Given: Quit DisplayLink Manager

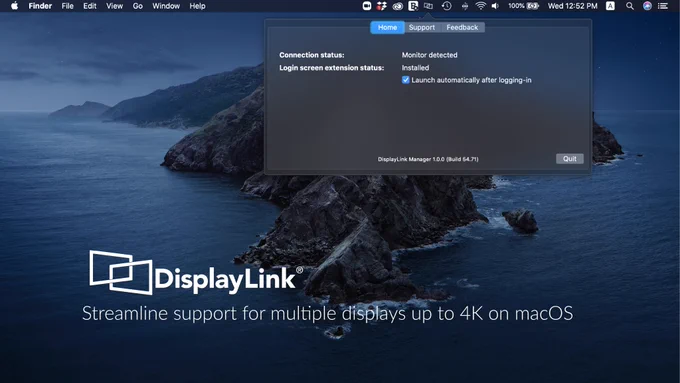Looking at the screenshot, I should point(569,159).
